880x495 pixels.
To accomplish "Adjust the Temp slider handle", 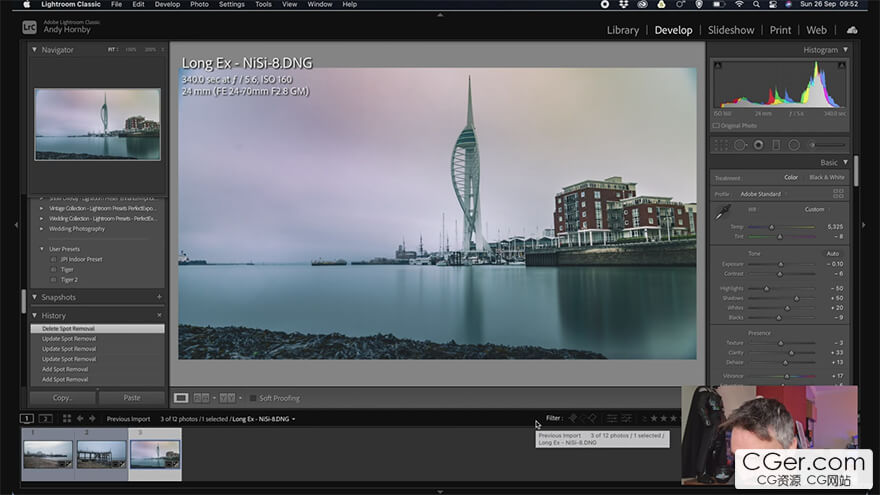I will [x=771, y=227].
